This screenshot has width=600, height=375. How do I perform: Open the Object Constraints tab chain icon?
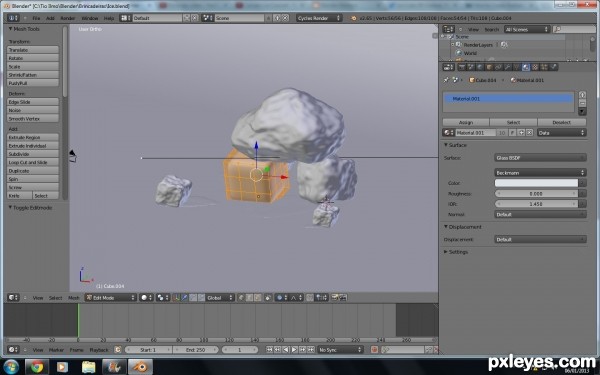(x=498, y=67)
